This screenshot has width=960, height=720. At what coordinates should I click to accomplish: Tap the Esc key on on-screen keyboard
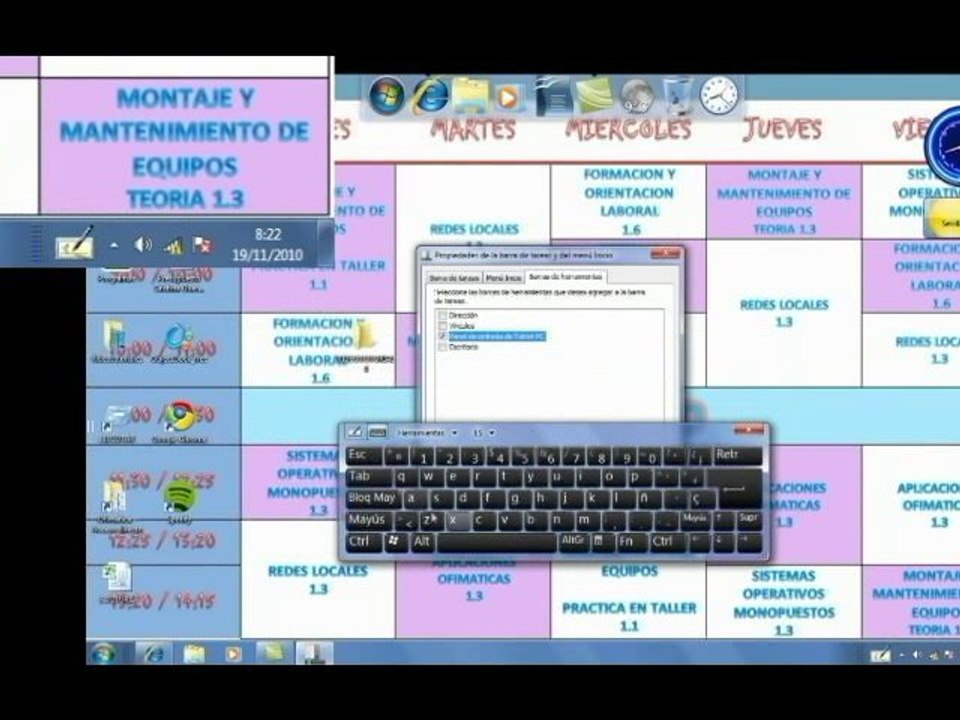point(364,455)
